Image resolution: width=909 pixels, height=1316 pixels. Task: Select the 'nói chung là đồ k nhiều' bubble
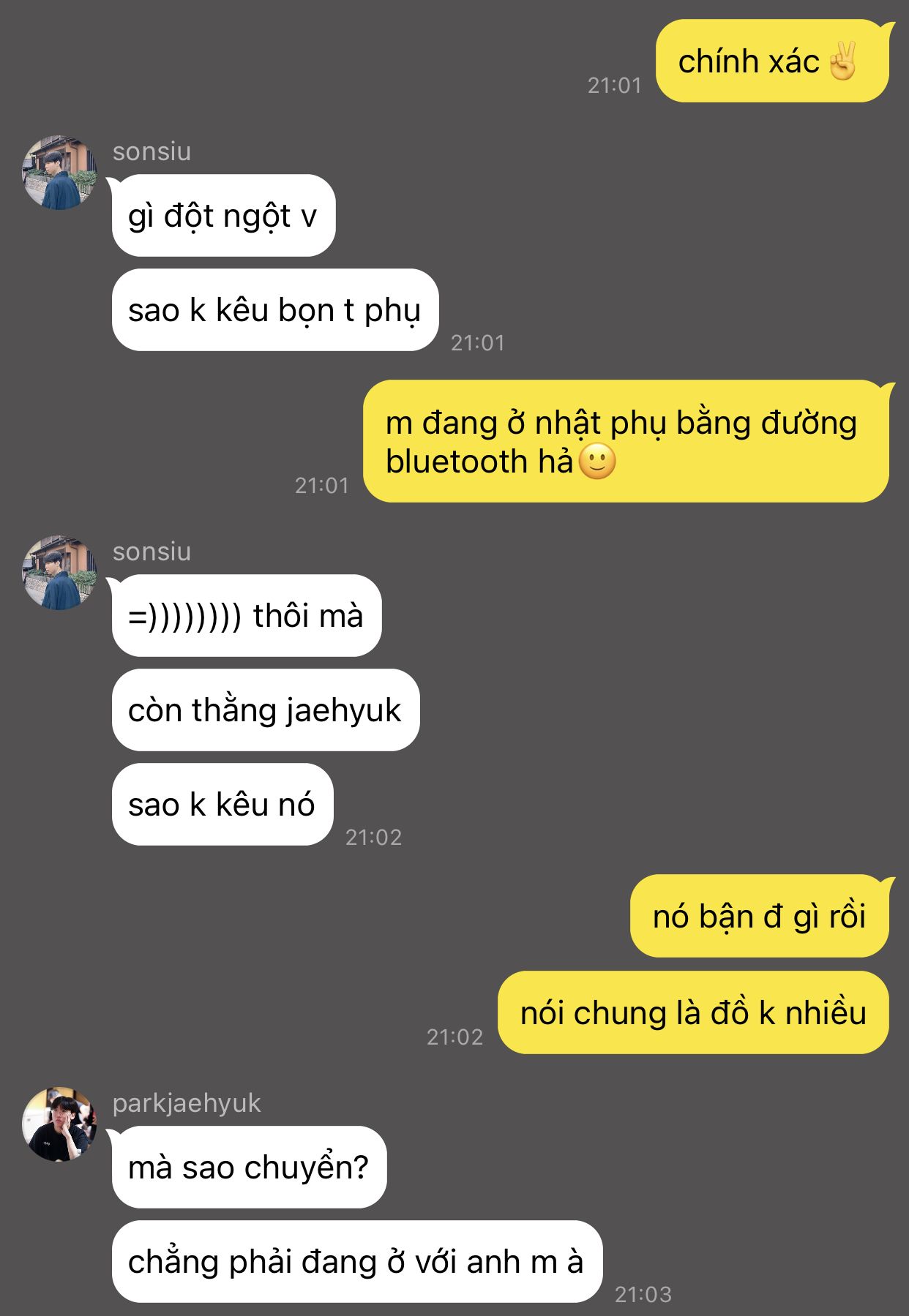694,1012
